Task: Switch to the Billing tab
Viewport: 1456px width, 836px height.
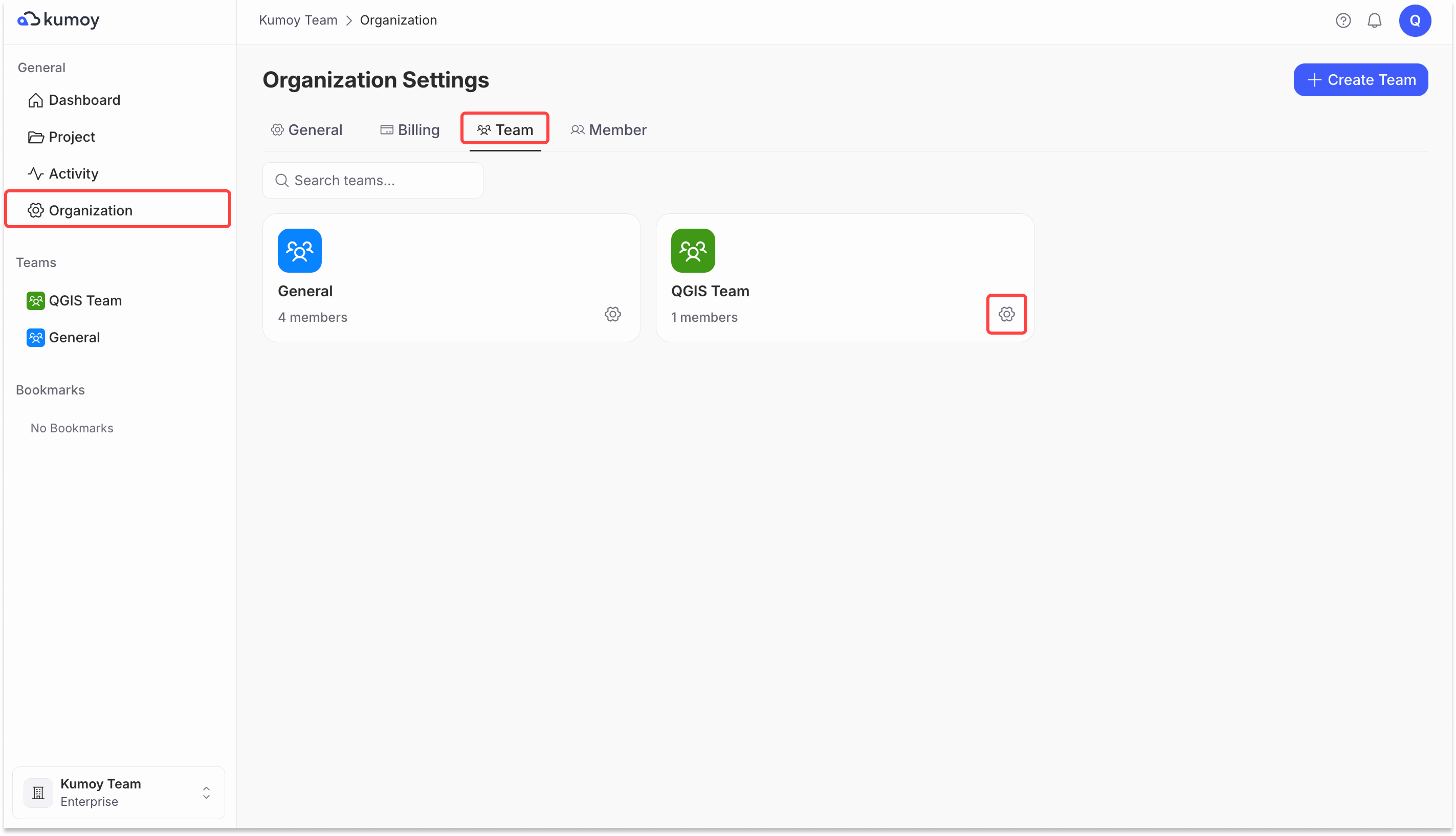Action: pos(410,130)
